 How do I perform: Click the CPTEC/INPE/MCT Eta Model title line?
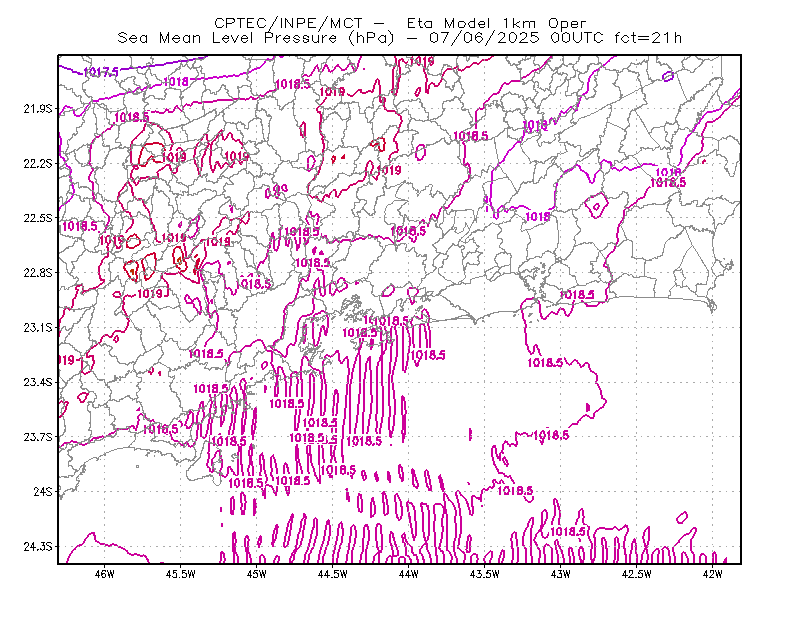point(400,23)
